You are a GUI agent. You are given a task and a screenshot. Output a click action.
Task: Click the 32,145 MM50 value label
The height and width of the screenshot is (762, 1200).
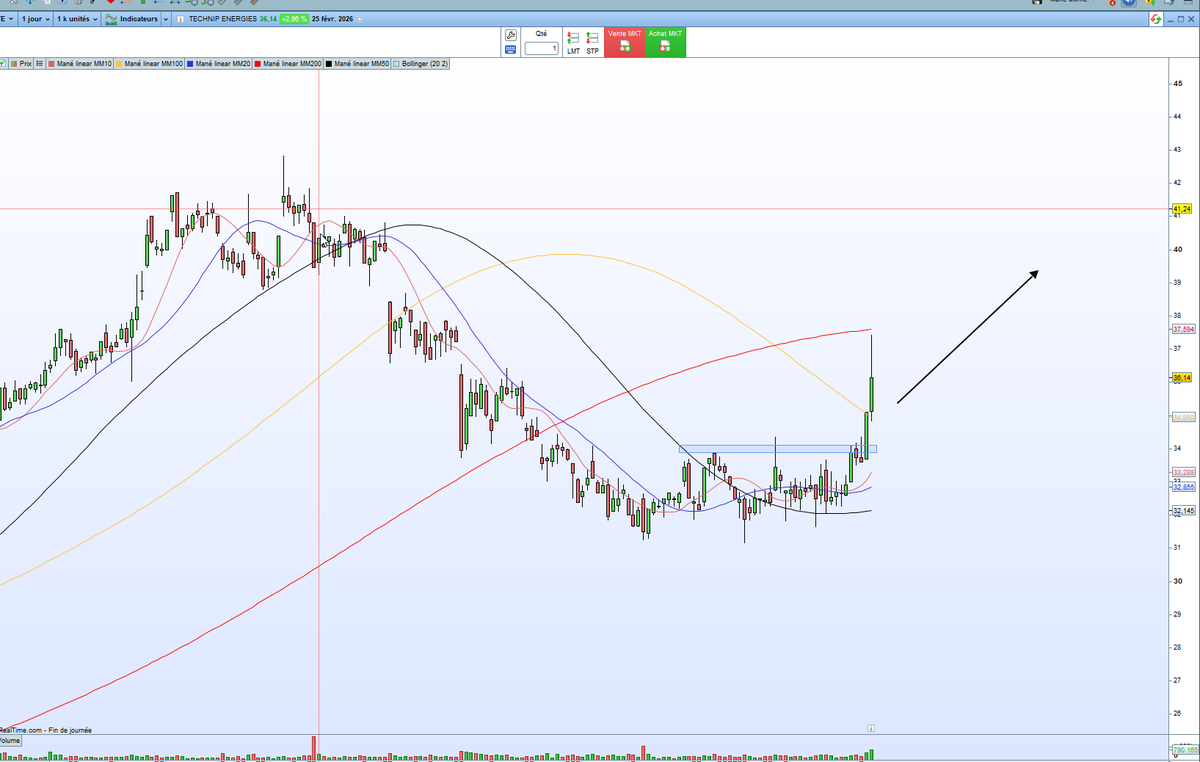pyautogui.click(x=1182, y=511)
